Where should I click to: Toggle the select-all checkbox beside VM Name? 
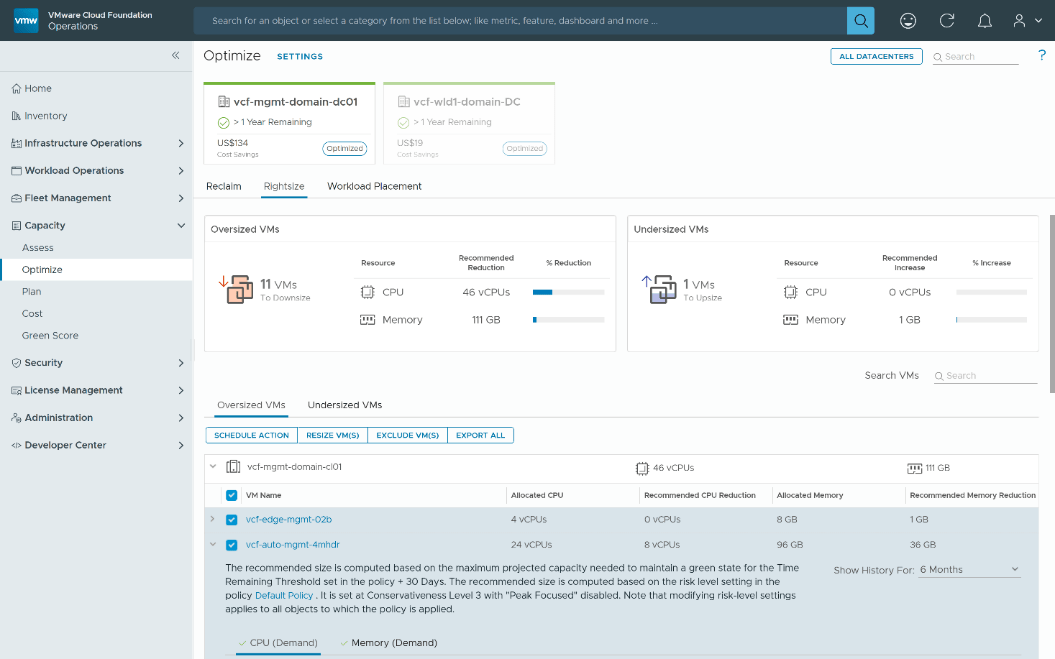(x=231, y=495)
